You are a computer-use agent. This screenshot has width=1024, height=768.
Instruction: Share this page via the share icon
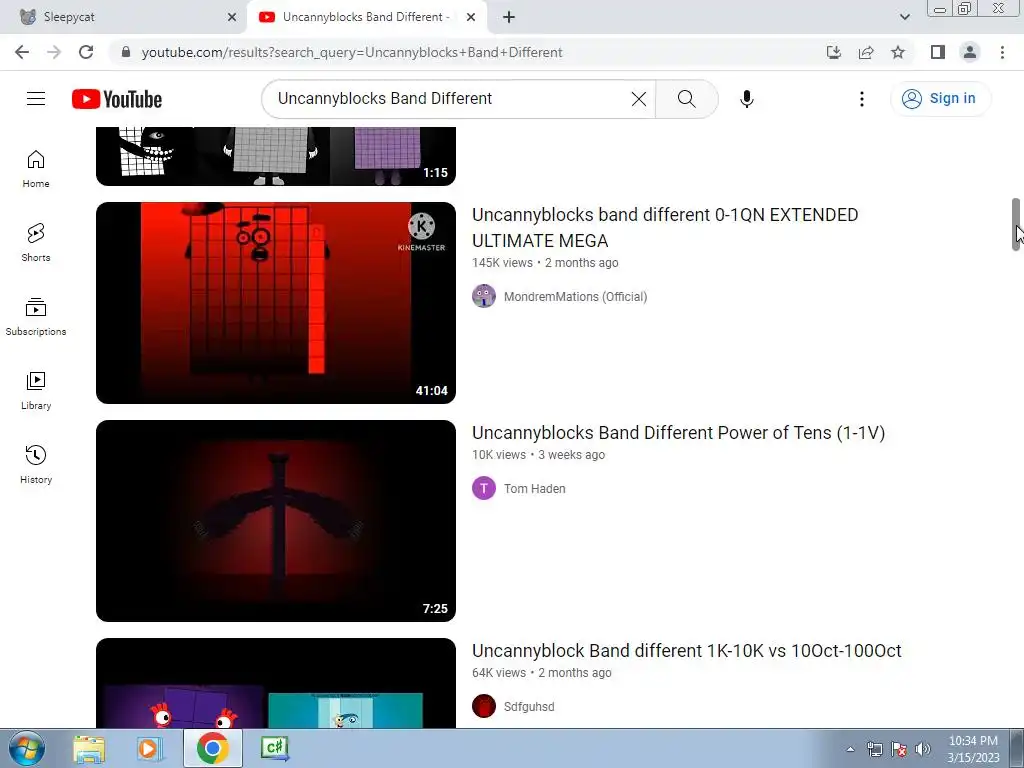tap(866, 52)
